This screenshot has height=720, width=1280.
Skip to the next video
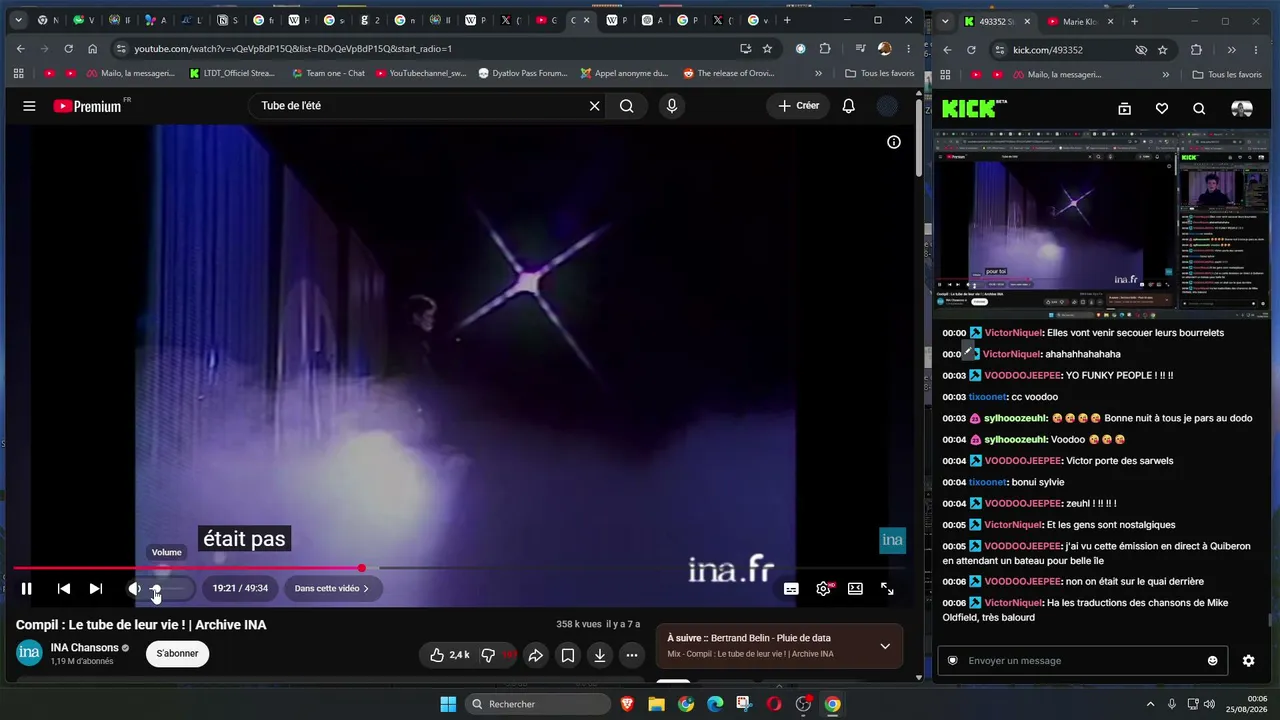(96, 589)
